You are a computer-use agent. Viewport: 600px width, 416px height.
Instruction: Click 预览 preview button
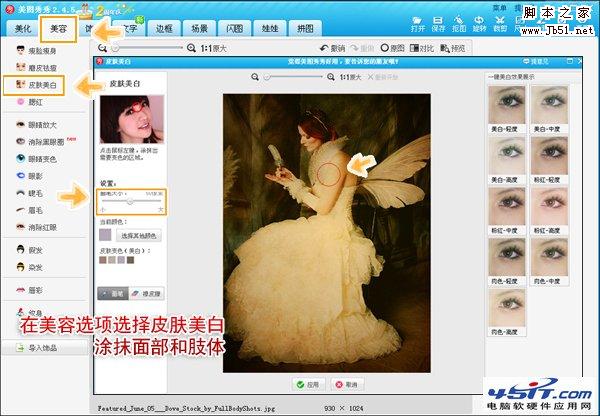[x=453, y=48]
